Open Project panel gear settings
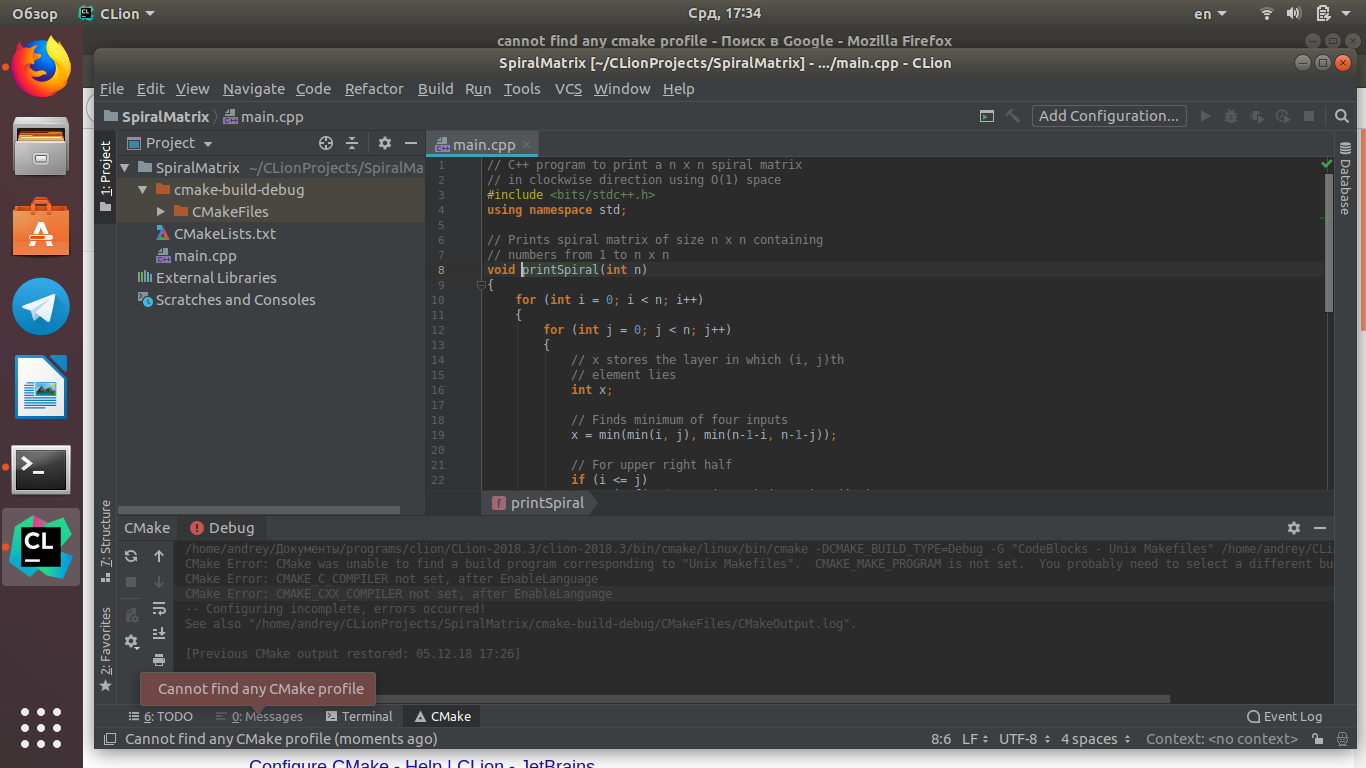 click(385, 143)
